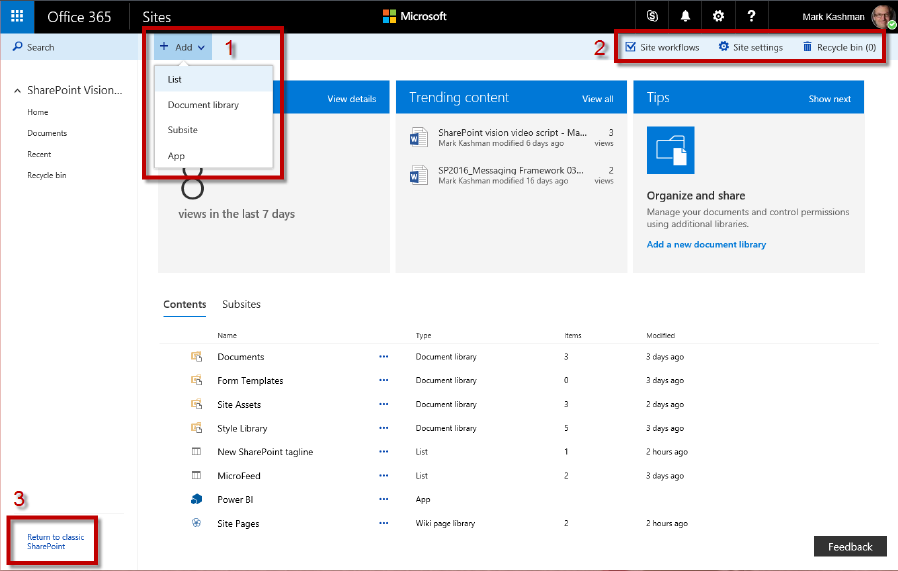Click the search magnifier icon
The width and height of the screenshot is (898, 571).
18,46
